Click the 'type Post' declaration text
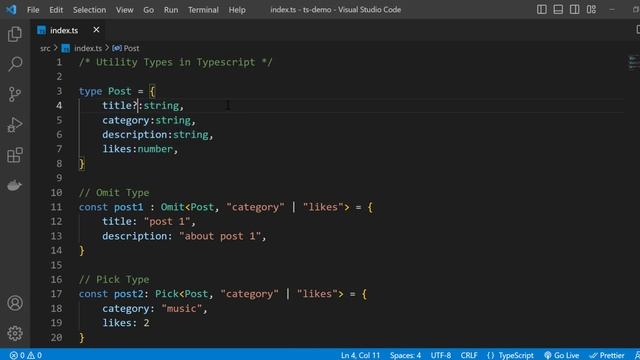This screenshot has width=640, height=360. 105,91
